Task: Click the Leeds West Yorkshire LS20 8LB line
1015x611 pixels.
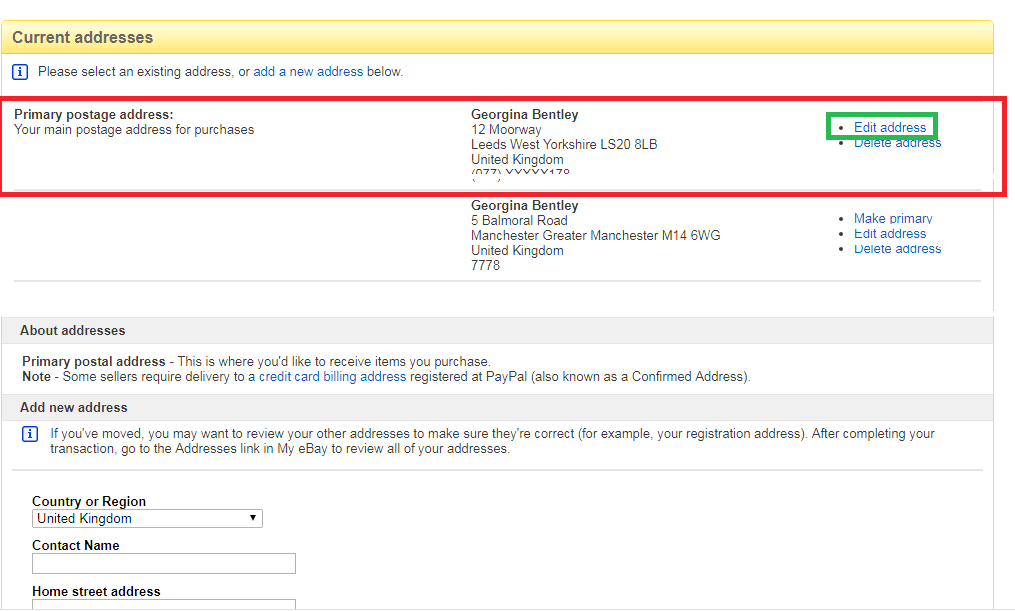Action: pos(564,145)
